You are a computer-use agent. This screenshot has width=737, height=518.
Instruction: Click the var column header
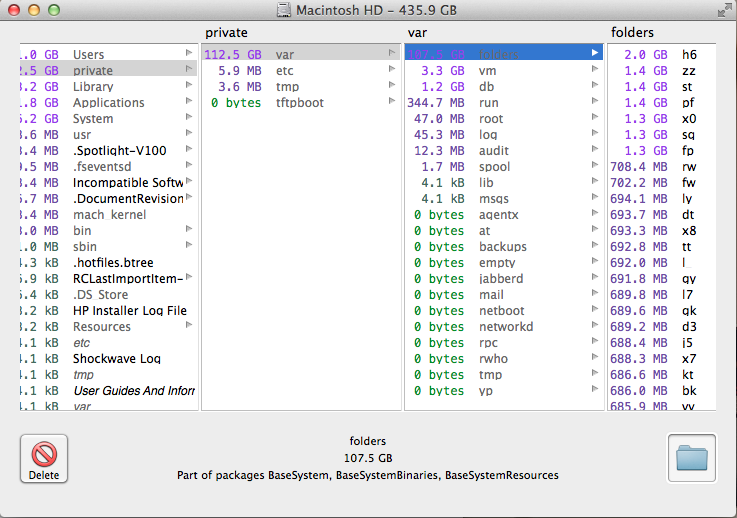tap(417, 33)
